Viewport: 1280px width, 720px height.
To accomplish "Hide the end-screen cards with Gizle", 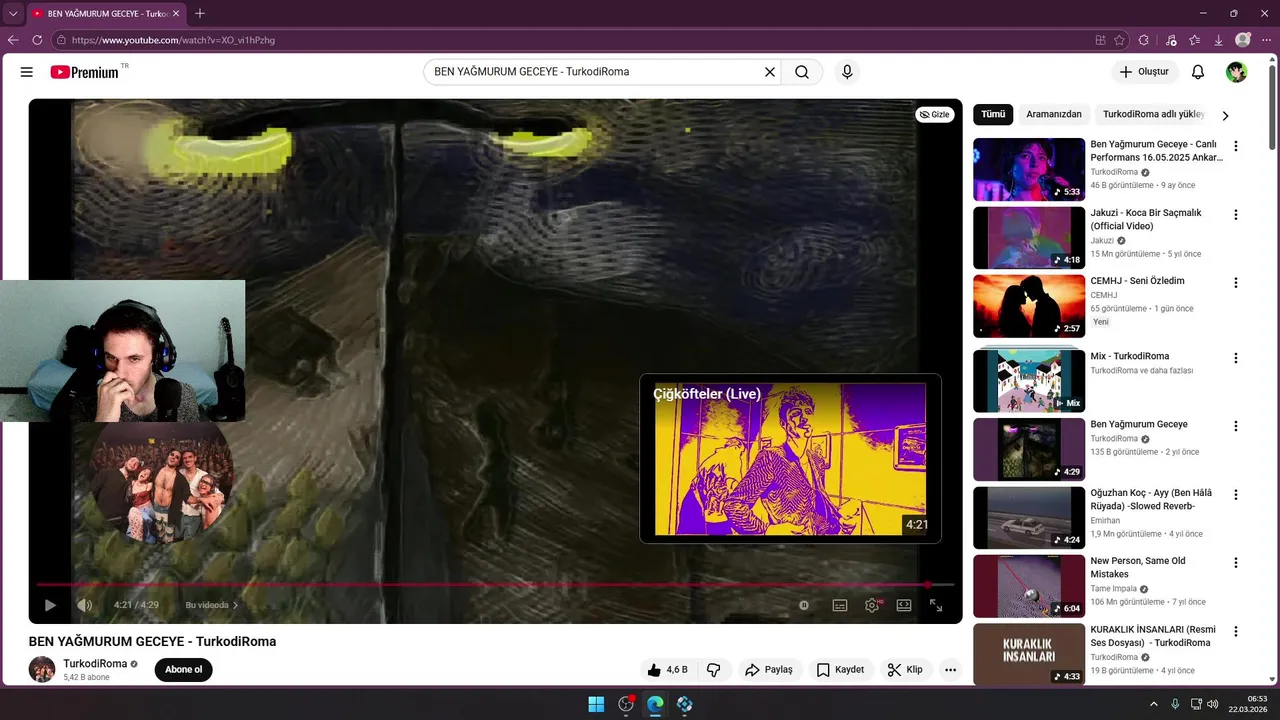I will [935, 115].
